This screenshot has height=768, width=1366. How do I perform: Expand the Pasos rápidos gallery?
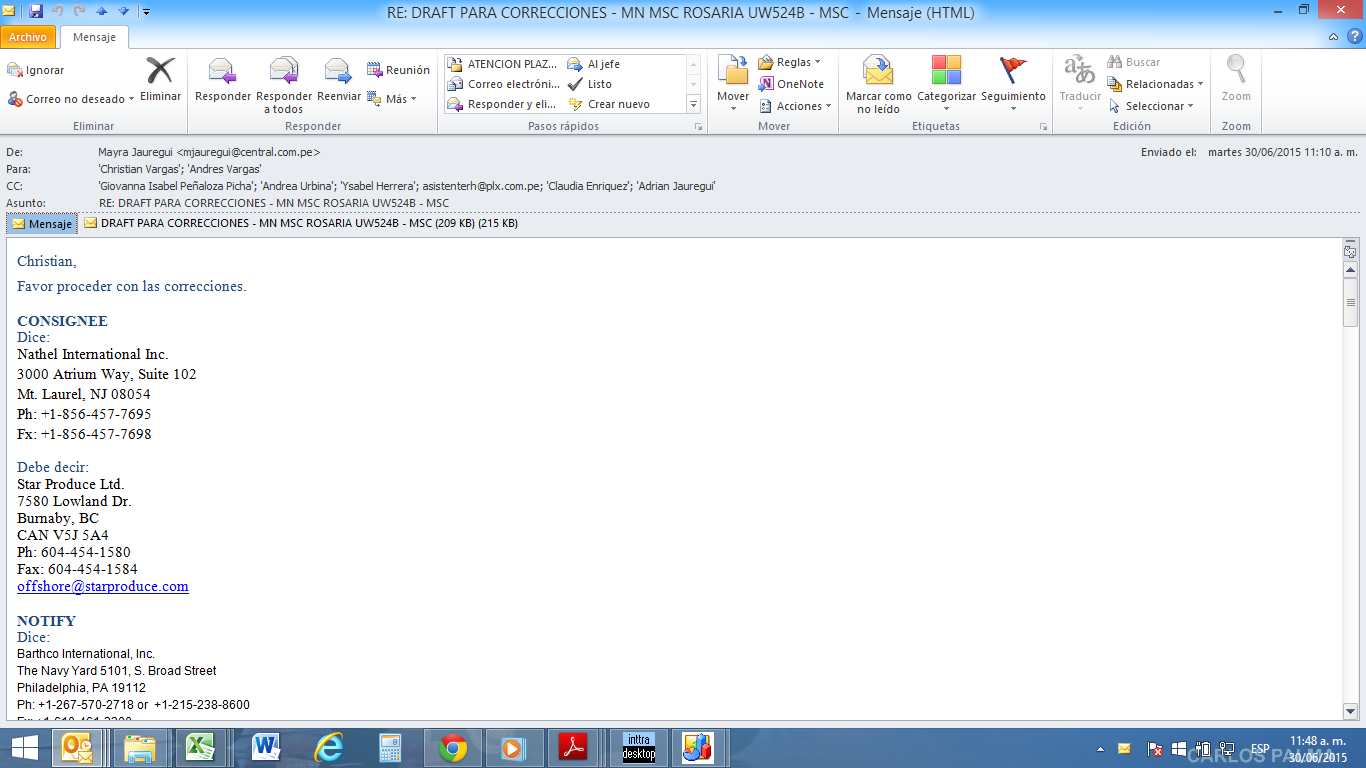click(693, 104)
